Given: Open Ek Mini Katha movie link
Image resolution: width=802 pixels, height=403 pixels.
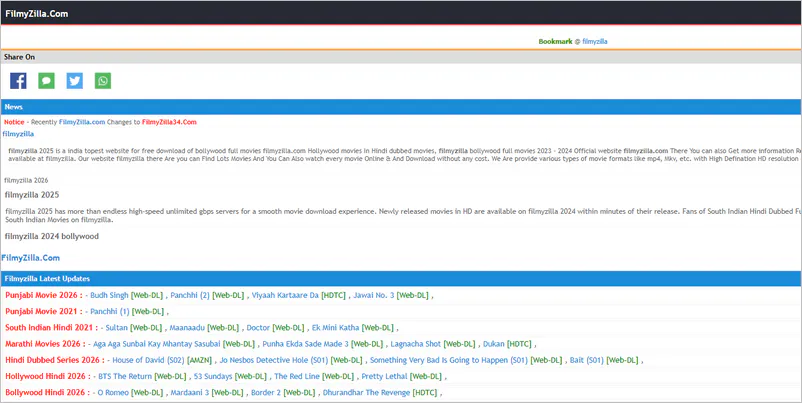Looking at the screenshot, I should click(336, 328).
